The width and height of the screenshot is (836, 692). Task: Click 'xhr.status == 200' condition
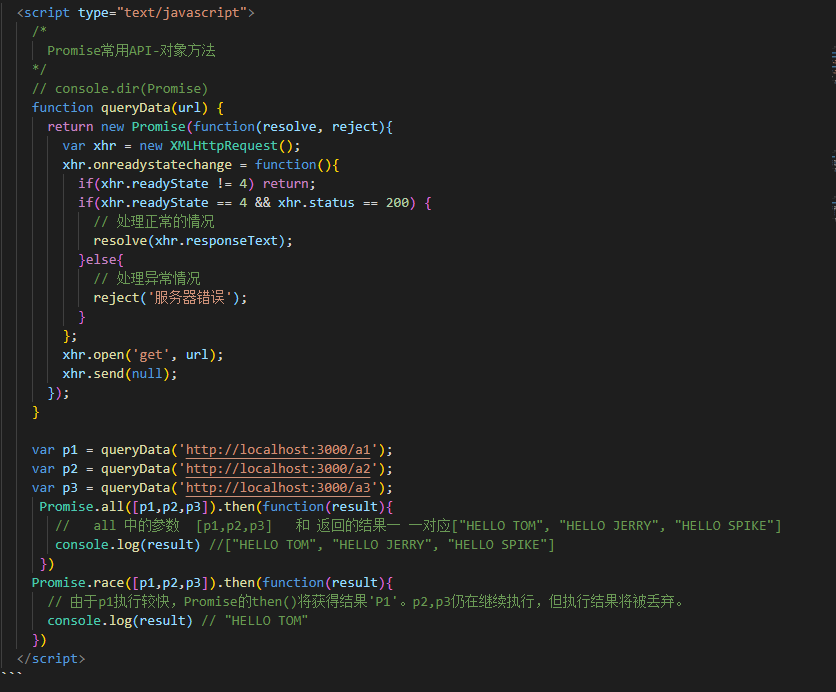(x=343, y=203)
